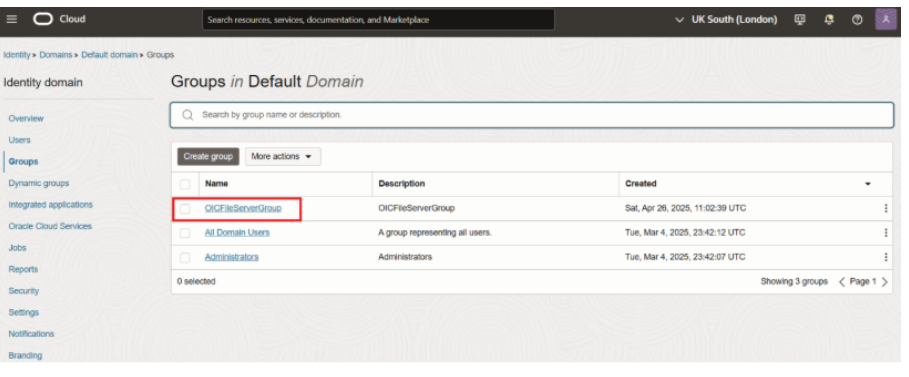Viewport: 909px width, 377px height.
Task: Open Settings in the side menu
Action: pyautogui.click(x=24, y=312)
